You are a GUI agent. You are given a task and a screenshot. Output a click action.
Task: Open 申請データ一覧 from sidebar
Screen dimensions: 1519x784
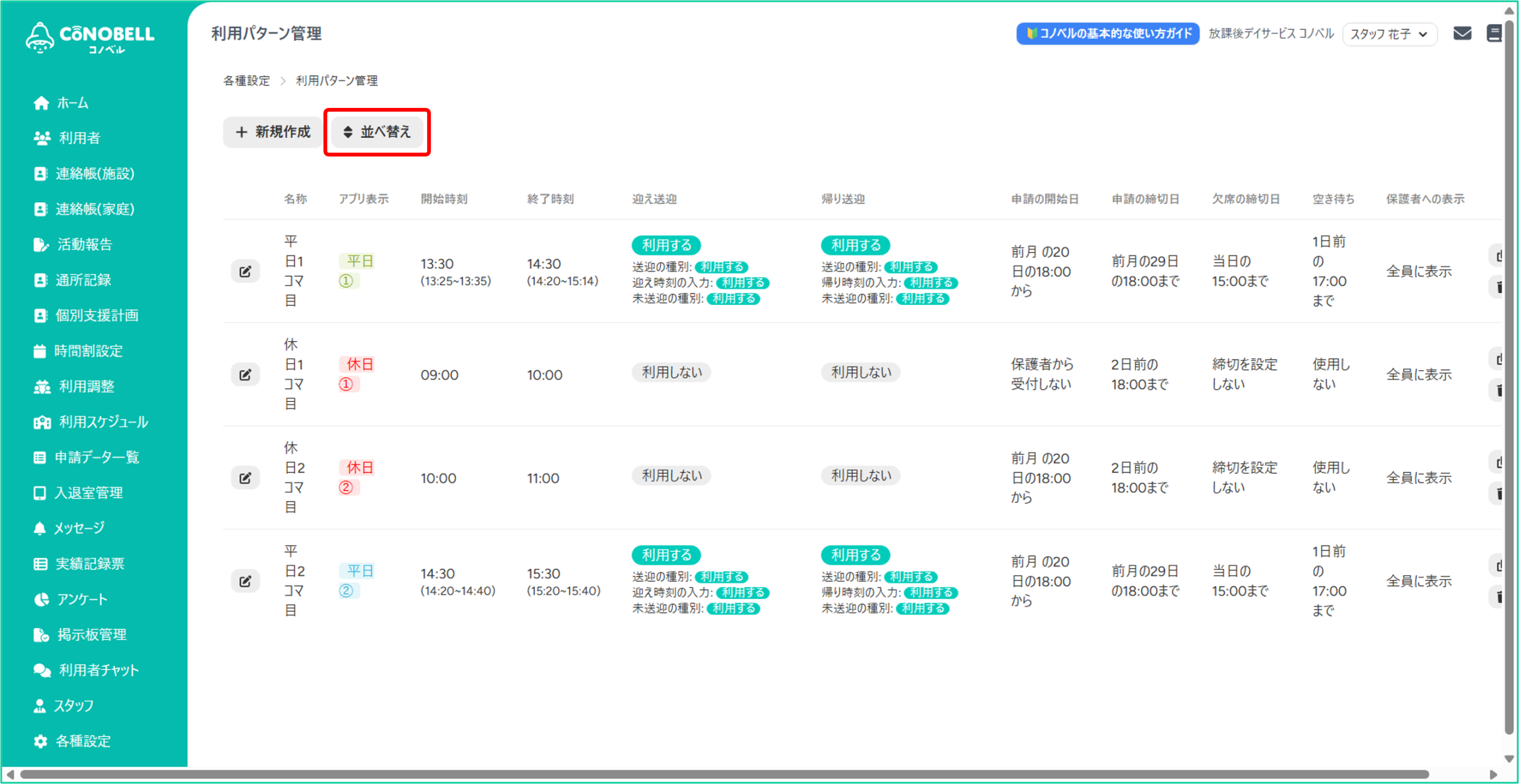click(x=97, y=457)
